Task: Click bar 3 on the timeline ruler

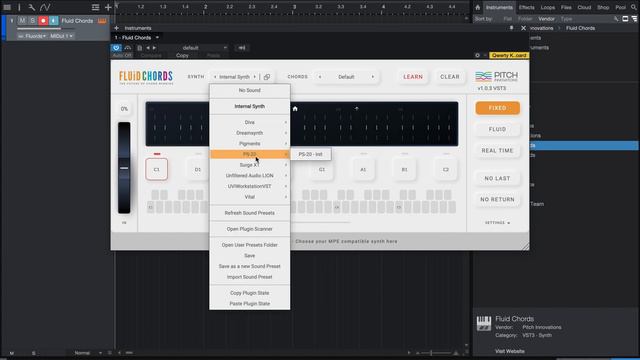Action: coord(294,7)
